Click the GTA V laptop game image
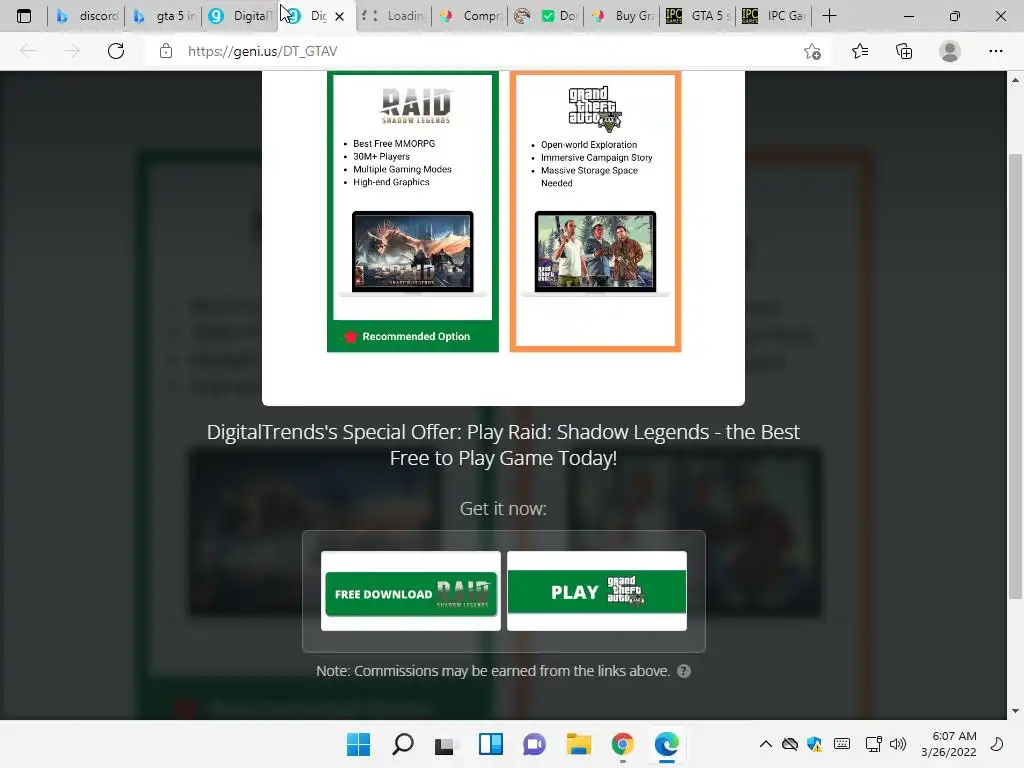The height and width of the screenshot is (768, 1024). tap(595, 253)
